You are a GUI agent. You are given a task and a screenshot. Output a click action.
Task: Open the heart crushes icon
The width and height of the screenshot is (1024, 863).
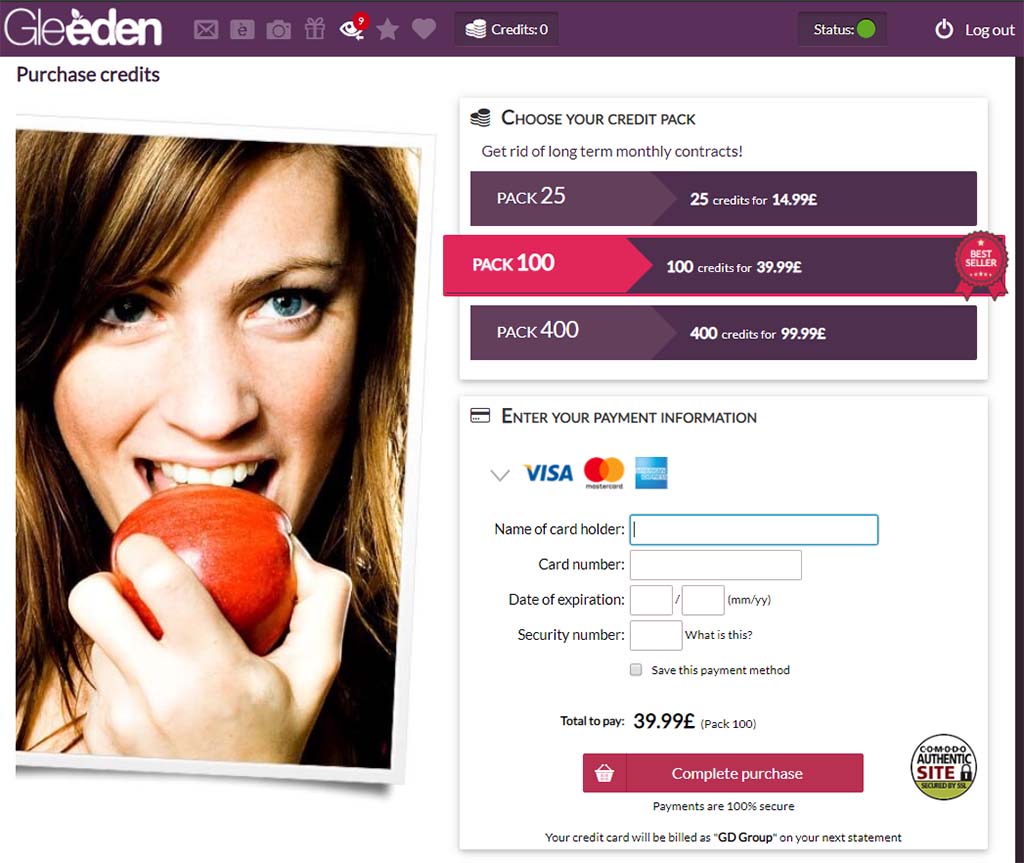424,29
